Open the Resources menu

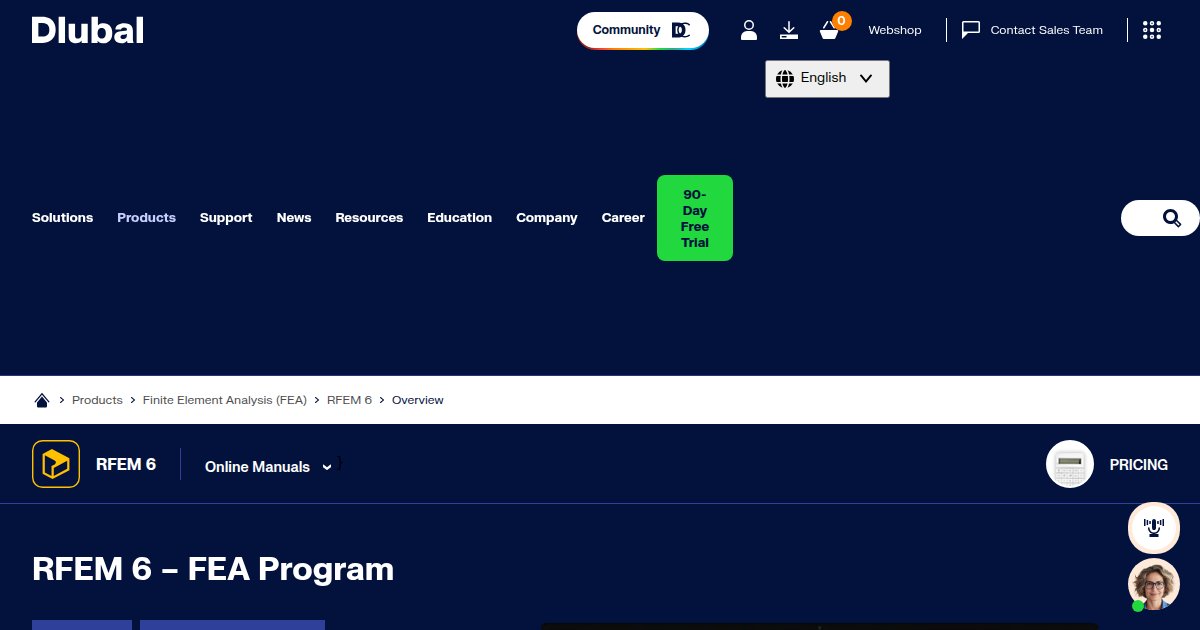[369, 218]
